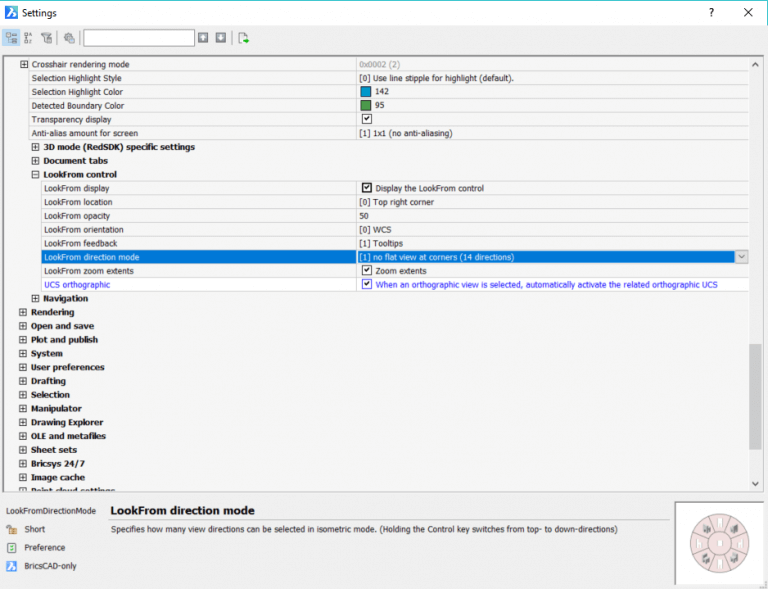
Task: Expand Drafting category
Action: tap(23, 380)
